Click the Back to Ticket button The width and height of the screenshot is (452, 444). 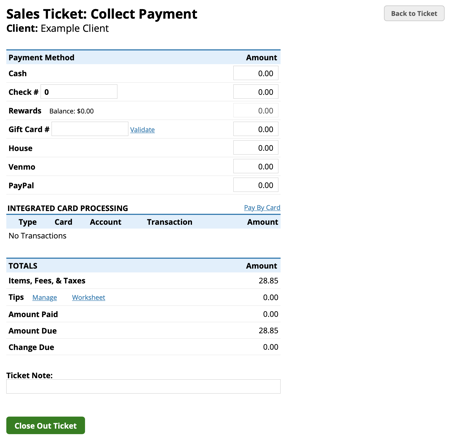[414, 13]
